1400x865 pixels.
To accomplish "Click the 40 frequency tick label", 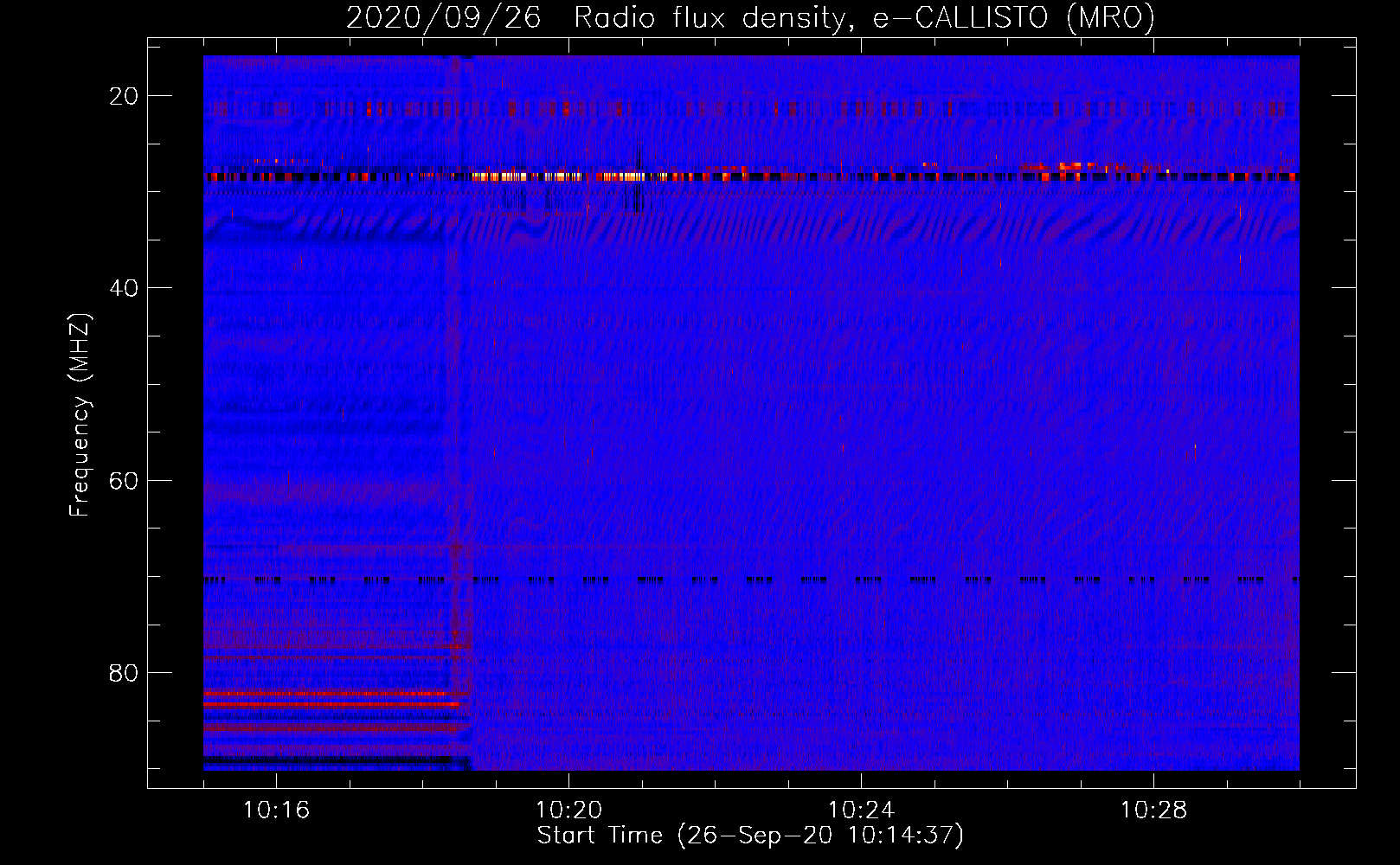I will [124, 288].
